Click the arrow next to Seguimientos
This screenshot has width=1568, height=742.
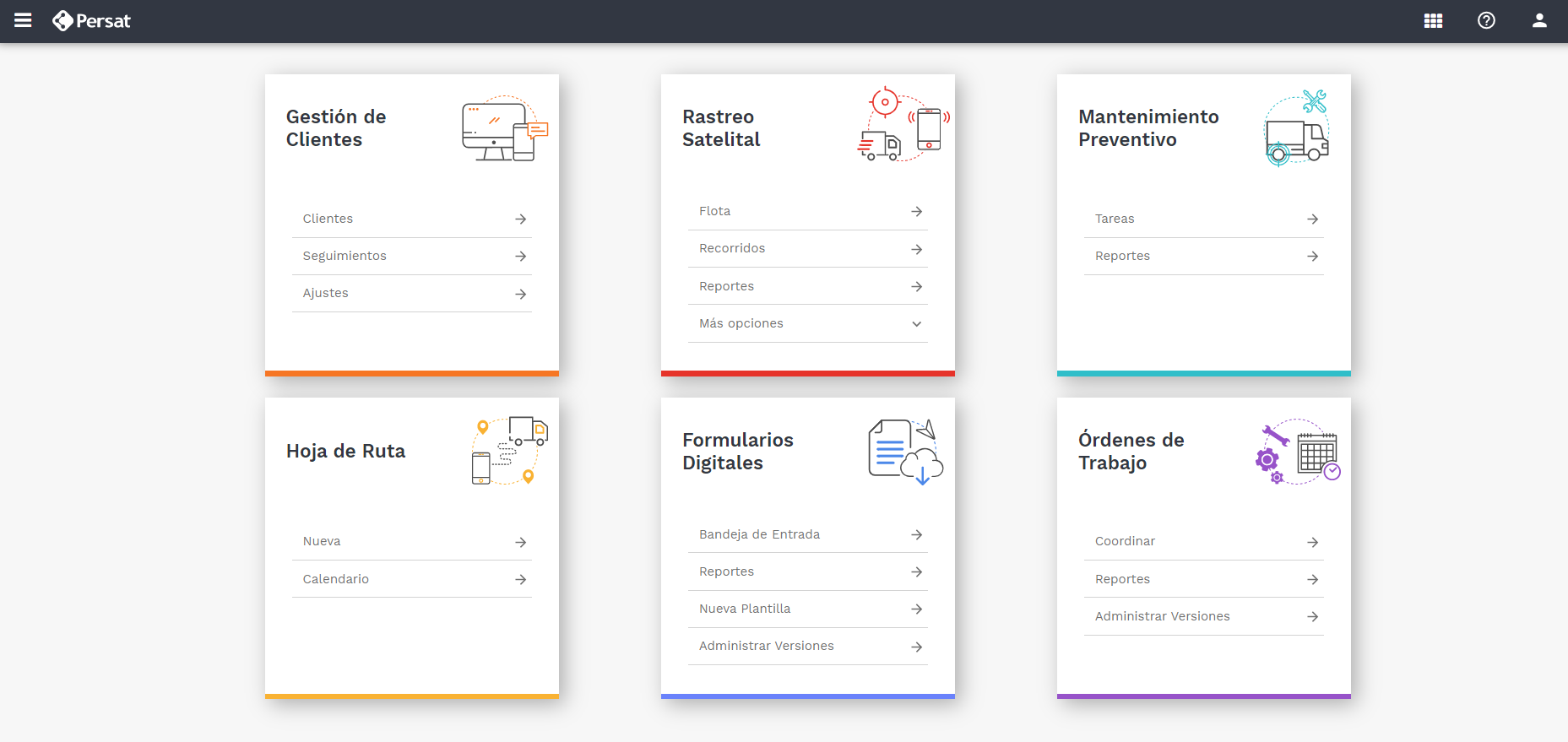pyautogui.click(x=521, y=256)
